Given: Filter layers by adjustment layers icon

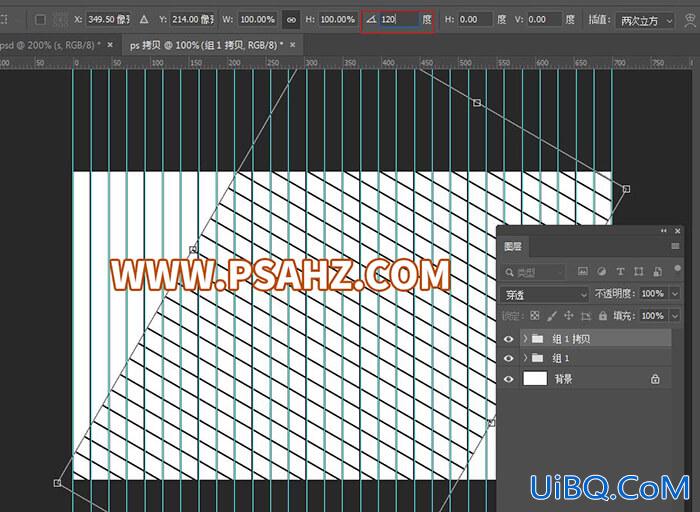Looking at the screenshot, I should [x=601, y=271].
